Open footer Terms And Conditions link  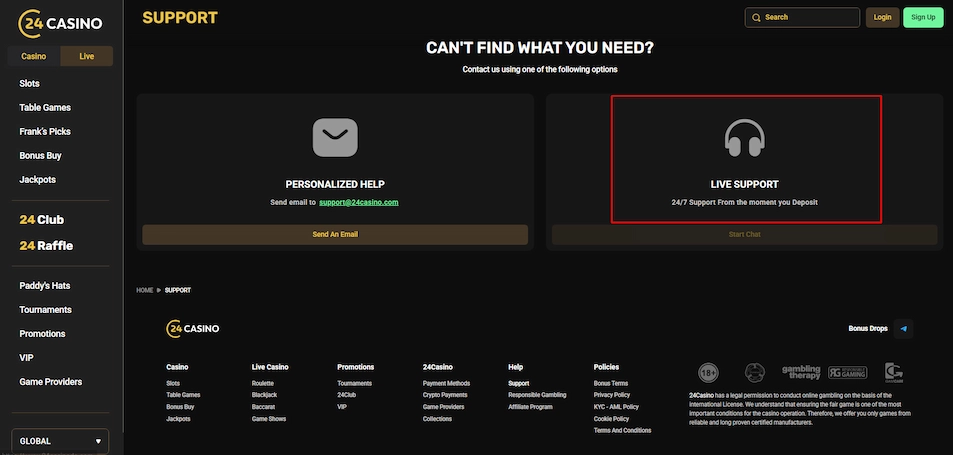coord(622,431)
